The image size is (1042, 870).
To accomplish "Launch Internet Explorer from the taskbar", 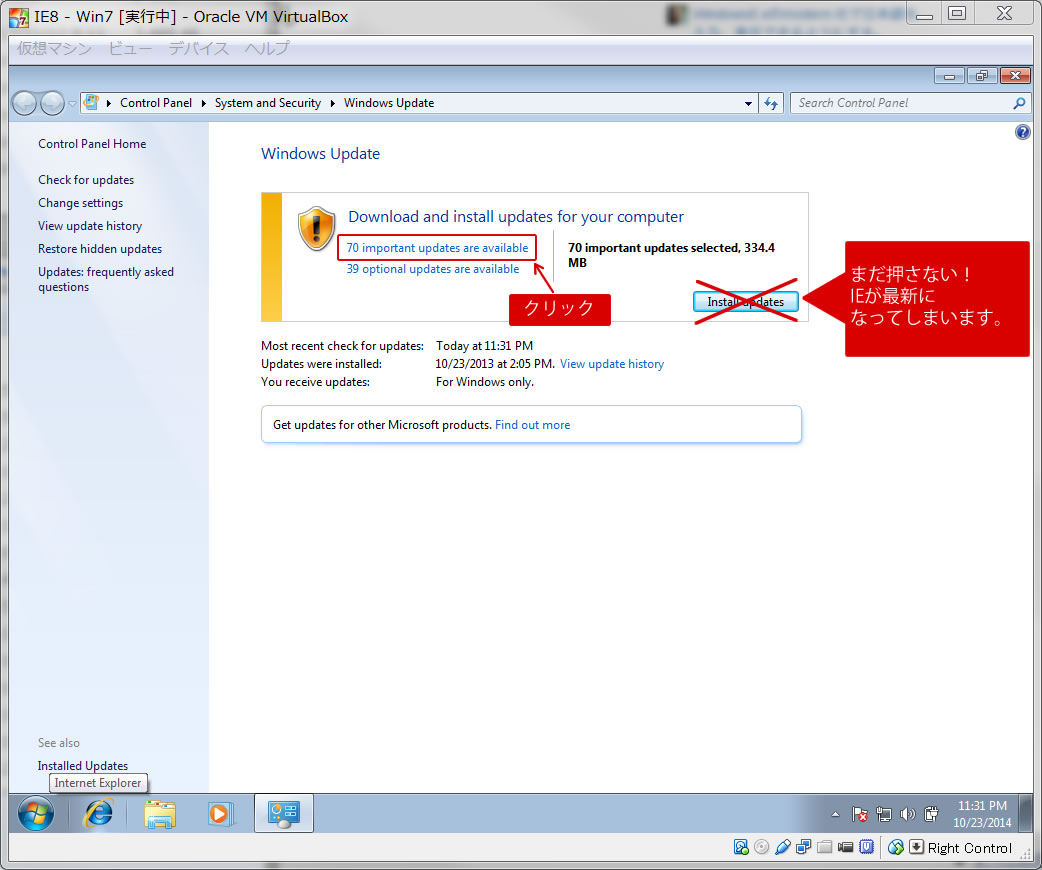I will tap(98, 813).
